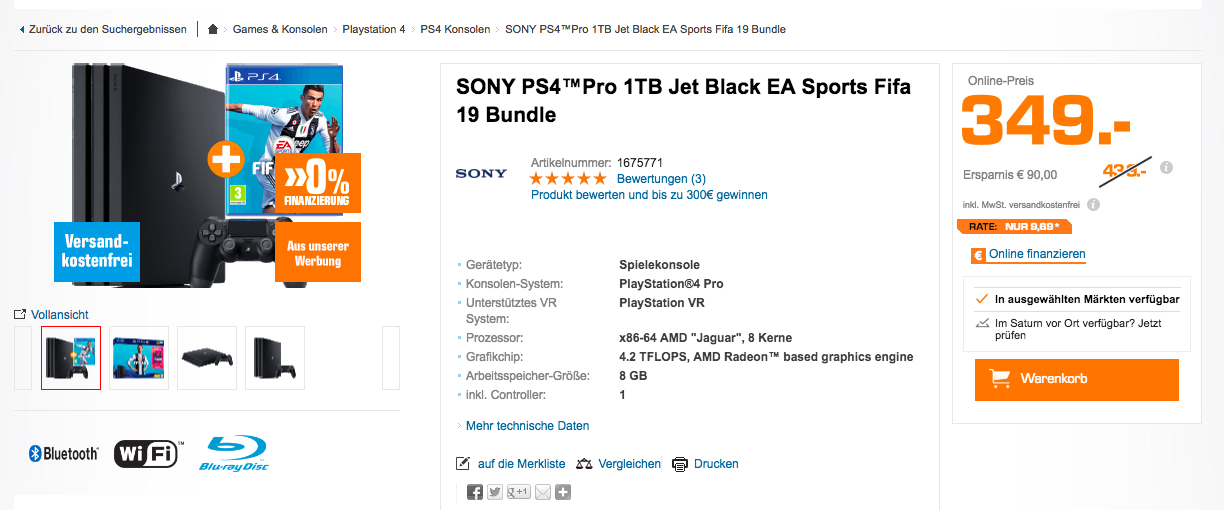Expand Mehr technische Daten
The image size is (1224, 510).
pos(527,426)
